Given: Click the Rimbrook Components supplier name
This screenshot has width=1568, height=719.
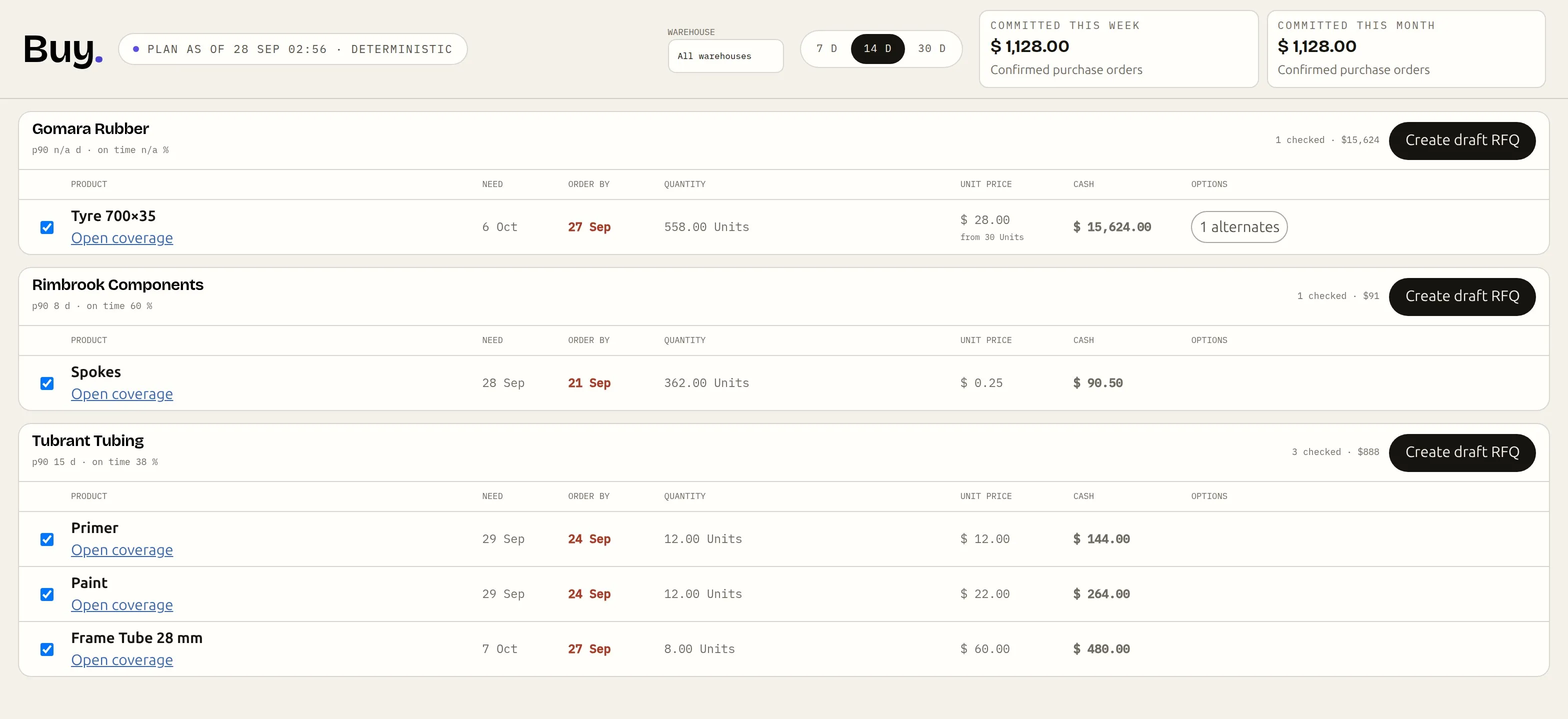Looking at the screenshot, I should [x=117, y=285].
